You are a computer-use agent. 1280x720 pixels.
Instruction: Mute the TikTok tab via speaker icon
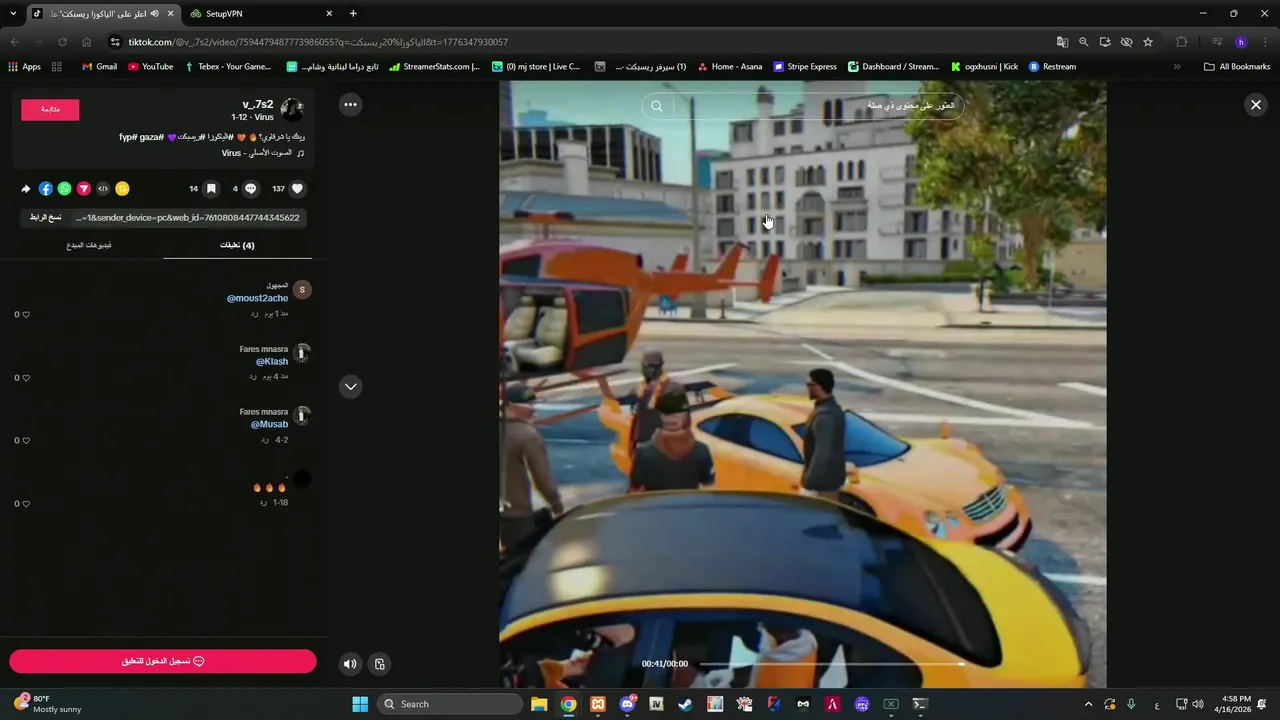coord(154,13)
